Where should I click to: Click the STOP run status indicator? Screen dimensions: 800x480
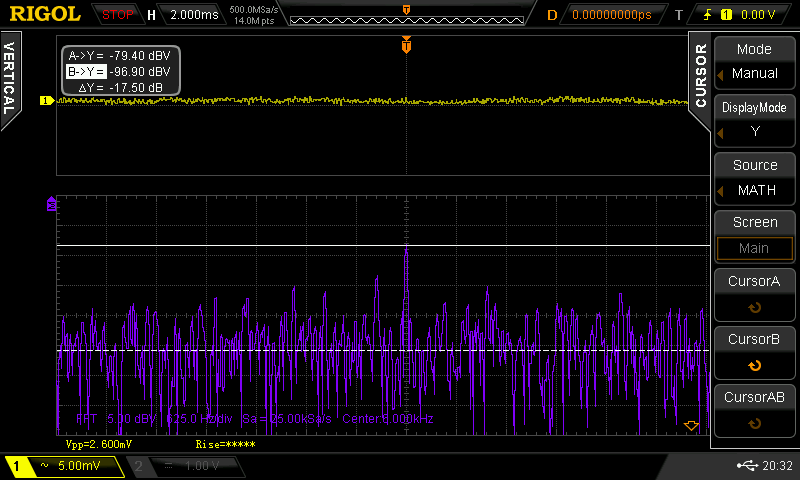pos(117,15)
